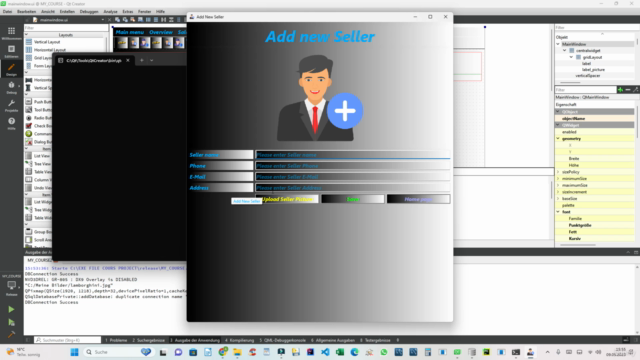The image size is (640, 360).
Task: Select the Design mode pencil icon
Action: tap(11, 69)
